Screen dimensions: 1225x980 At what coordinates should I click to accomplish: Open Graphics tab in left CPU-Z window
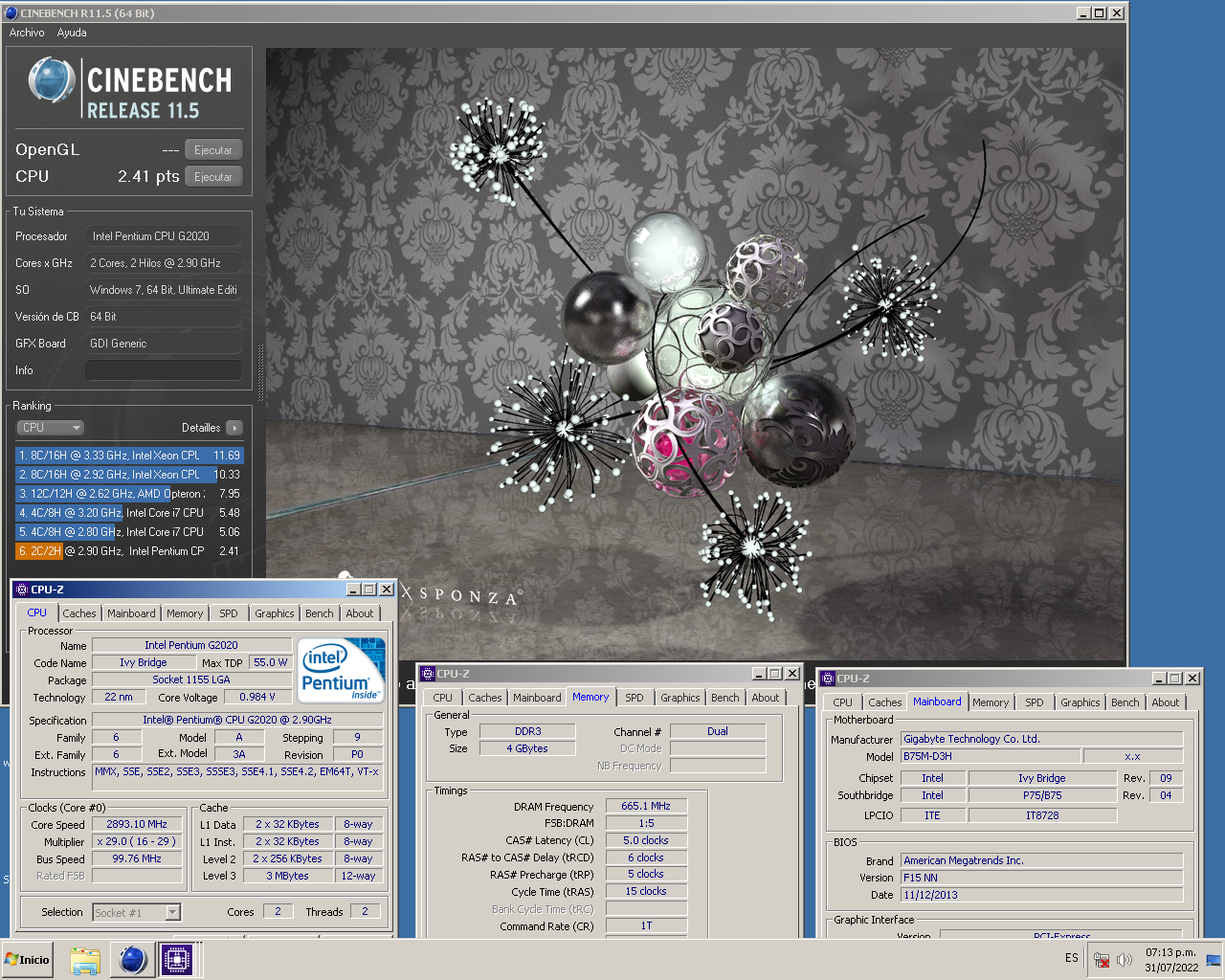[x=275, y=613]
